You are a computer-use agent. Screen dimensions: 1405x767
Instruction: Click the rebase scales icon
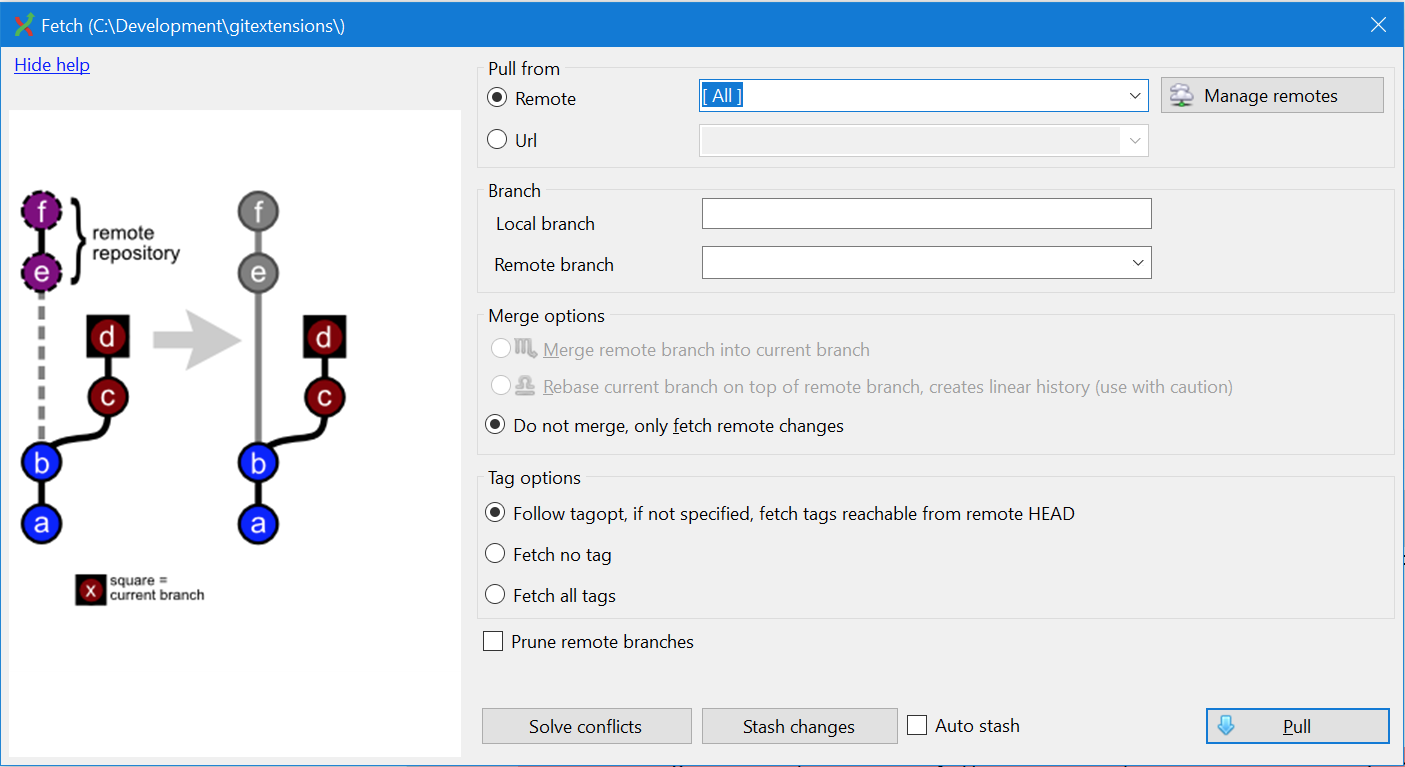tap(522, 386)
